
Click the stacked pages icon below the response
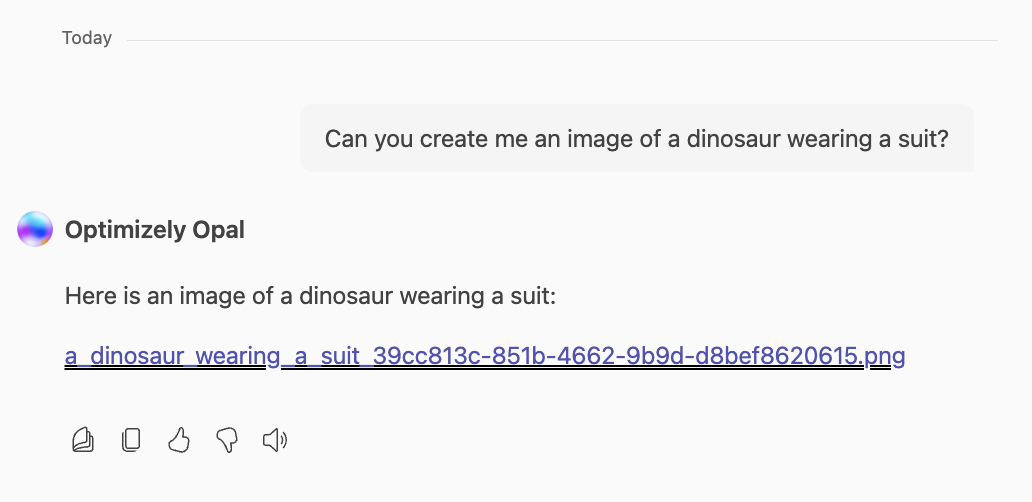tap(83, 440)
